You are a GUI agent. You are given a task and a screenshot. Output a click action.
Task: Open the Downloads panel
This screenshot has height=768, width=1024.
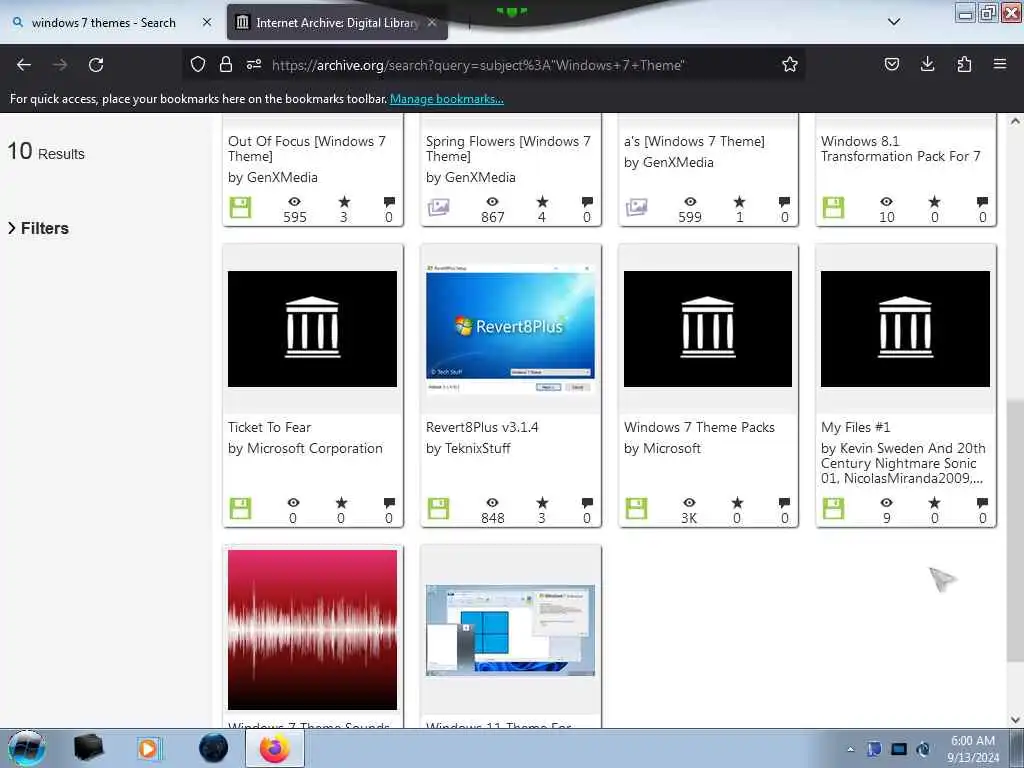pyautogui.click(x=927, y=64)
